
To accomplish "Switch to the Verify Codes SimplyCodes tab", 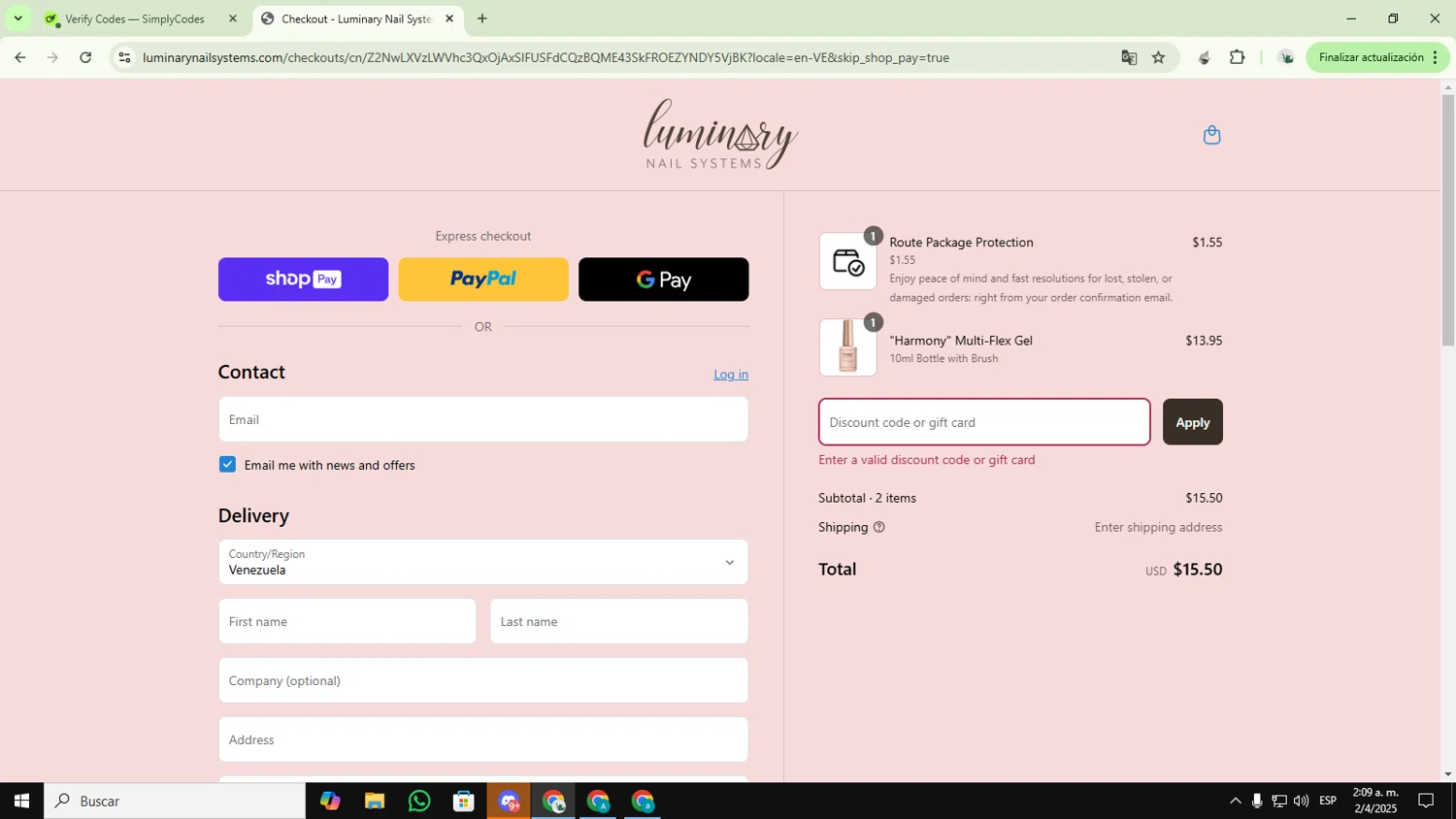I will tap(134, 18).
